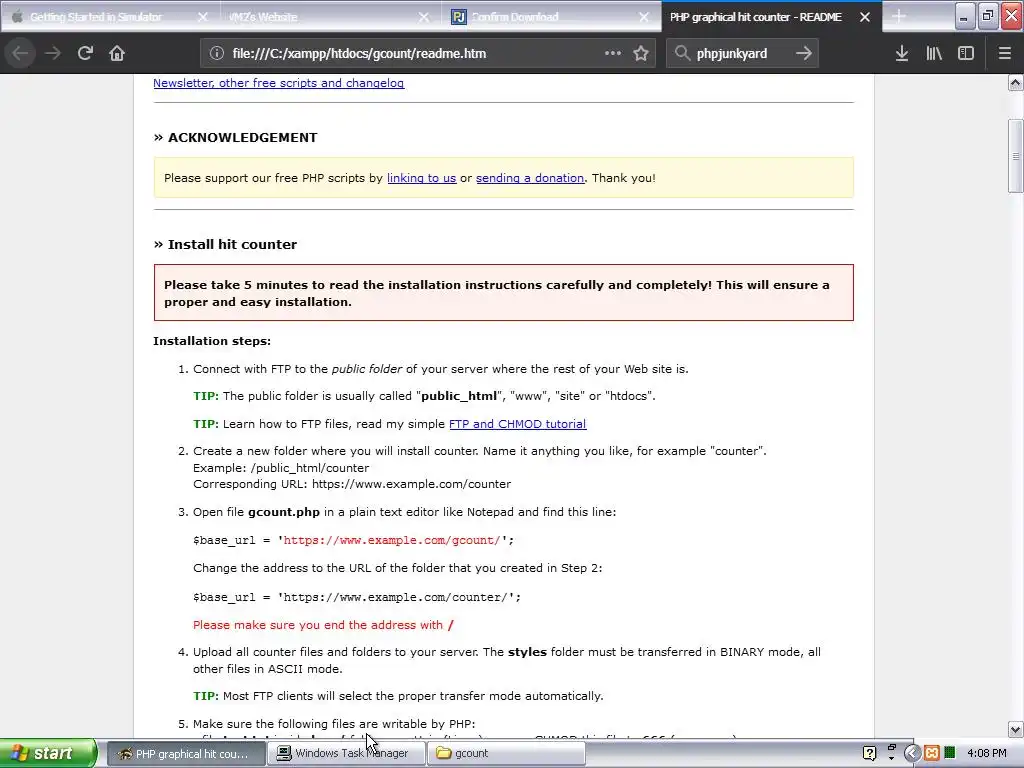Screen dimensions: 1024x768
Task: Click the magnifier icon in search box
Action: 682,54
